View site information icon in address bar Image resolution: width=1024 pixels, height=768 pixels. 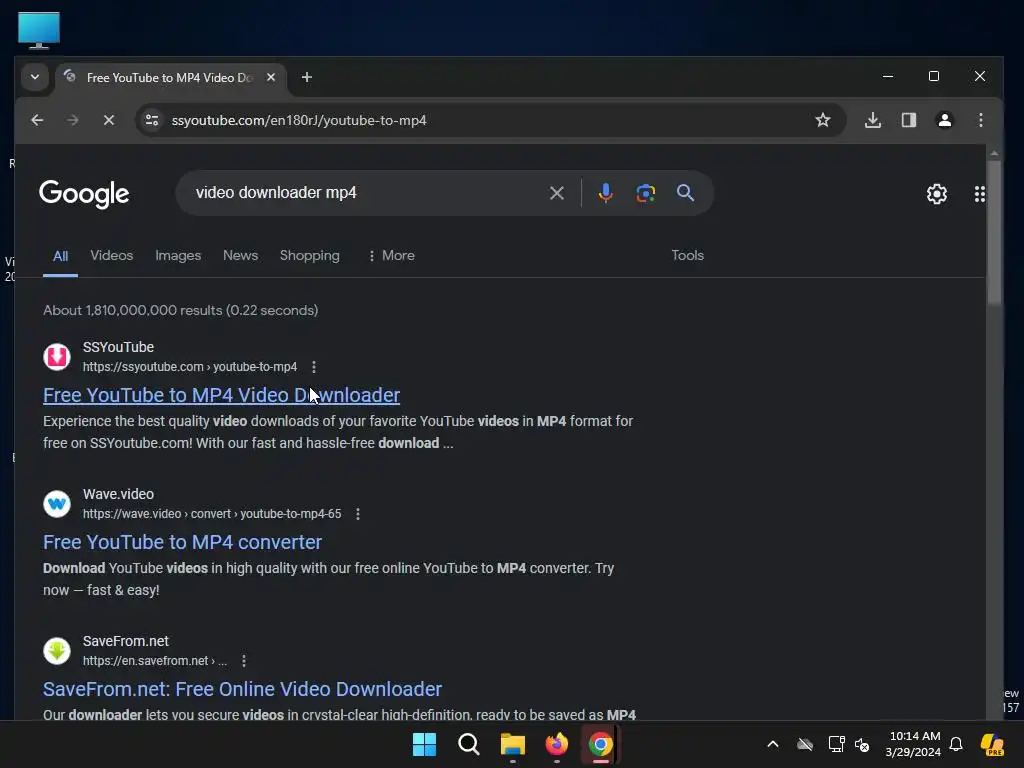(152, 120)
